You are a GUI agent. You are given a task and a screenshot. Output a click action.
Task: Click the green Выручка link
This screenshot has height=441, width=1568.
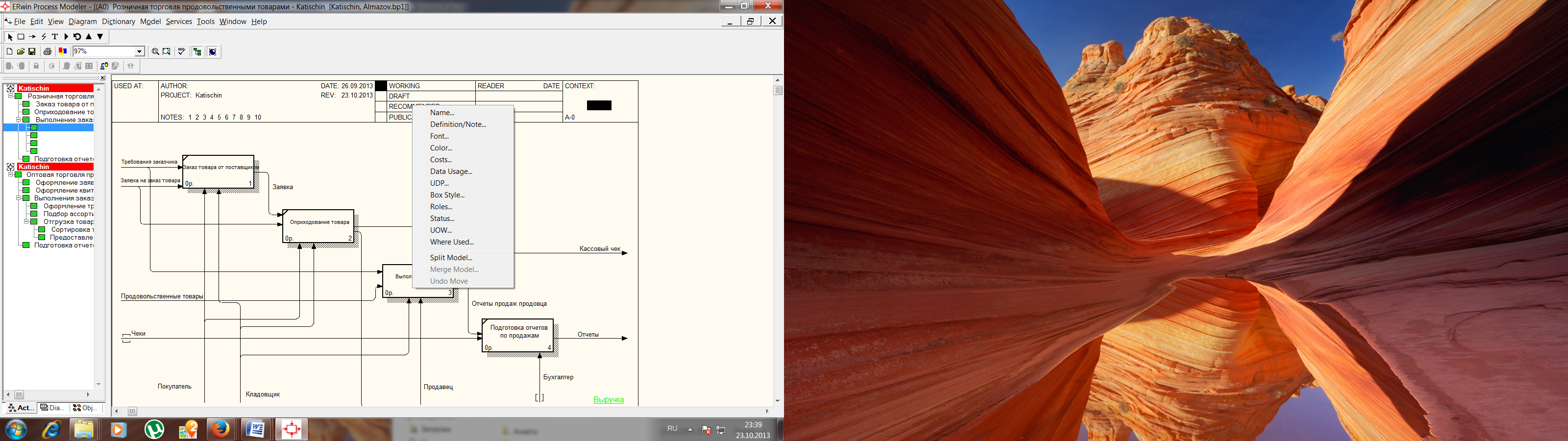click(x=609, y=400)
